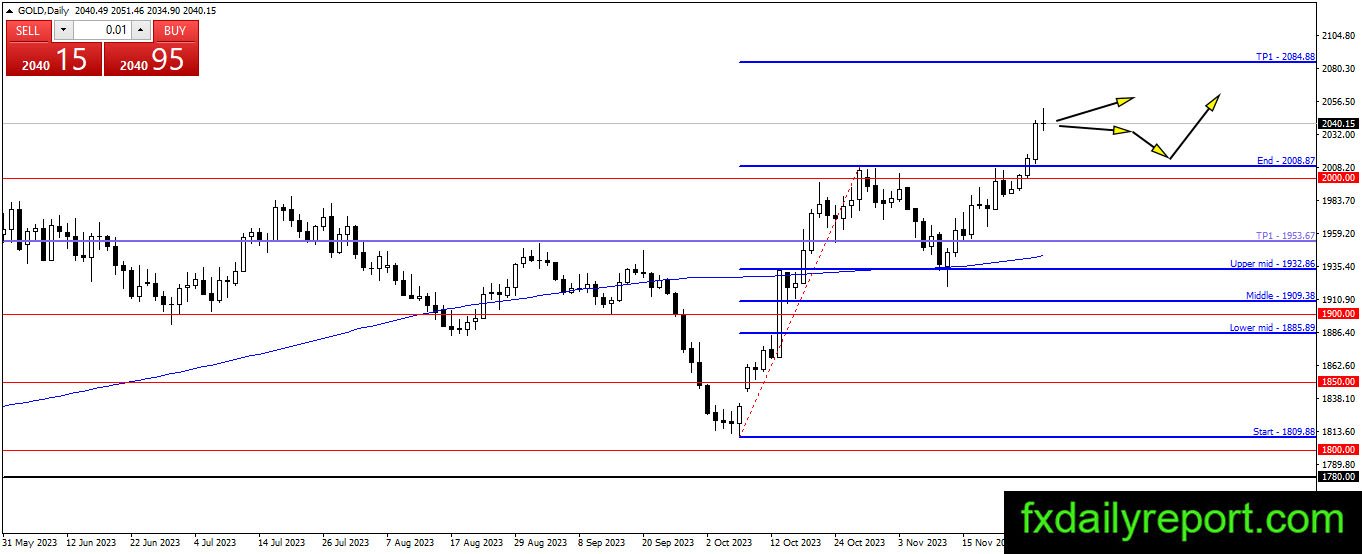Image resolution: width=1362 pixels, height=554 pixels.
Task: Select the Middle - 1909.38 label
Action: [1280, 296]
